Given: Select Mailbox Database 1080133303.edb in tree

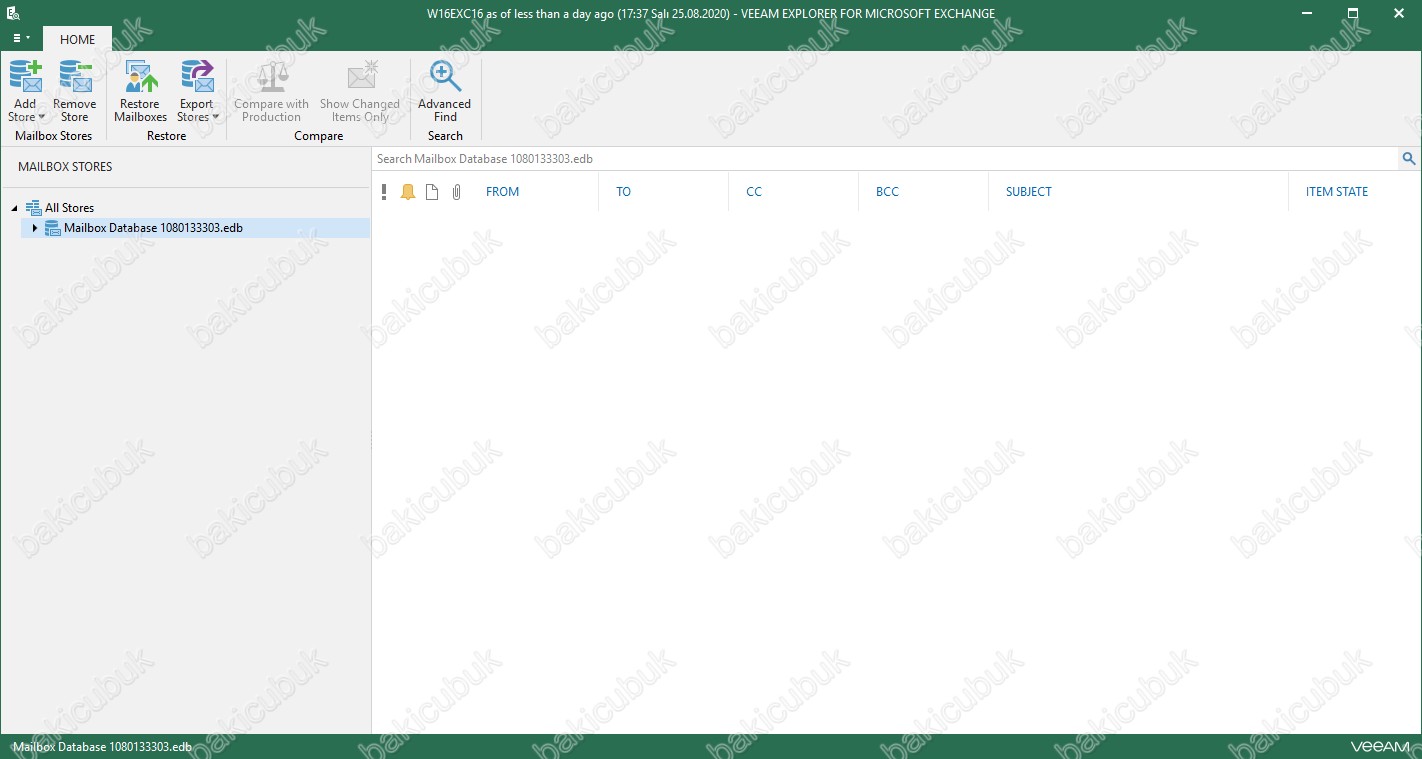Looking at the screenshot, I should 153,228.
